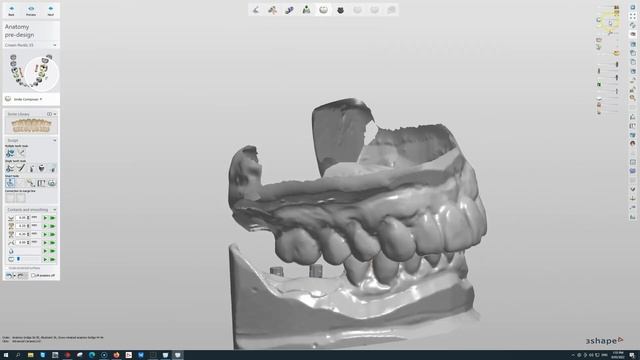
Task: Toggle the checkbox beside the redo button
Action: pyautogui.click(x=33, y=276)
